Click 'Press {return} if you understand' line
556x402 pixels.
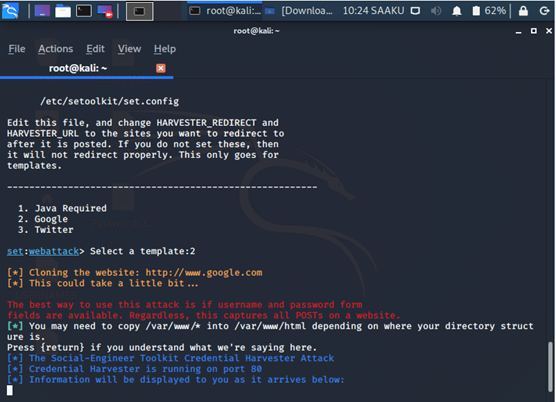162,347
